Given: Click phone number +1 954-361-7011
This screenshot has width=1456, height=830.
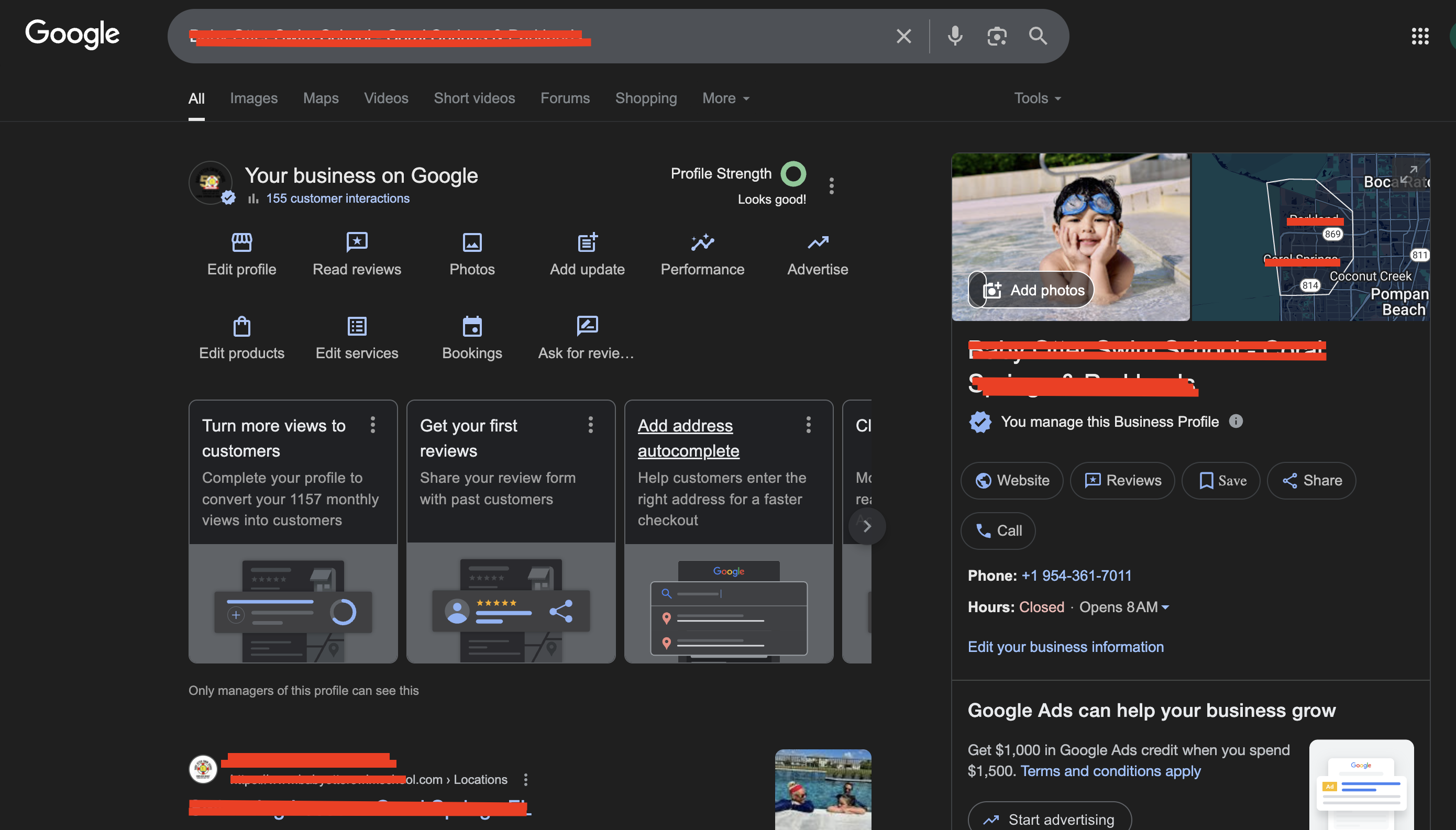Looking at the screenshot, I should click(x=1076, y=576).
